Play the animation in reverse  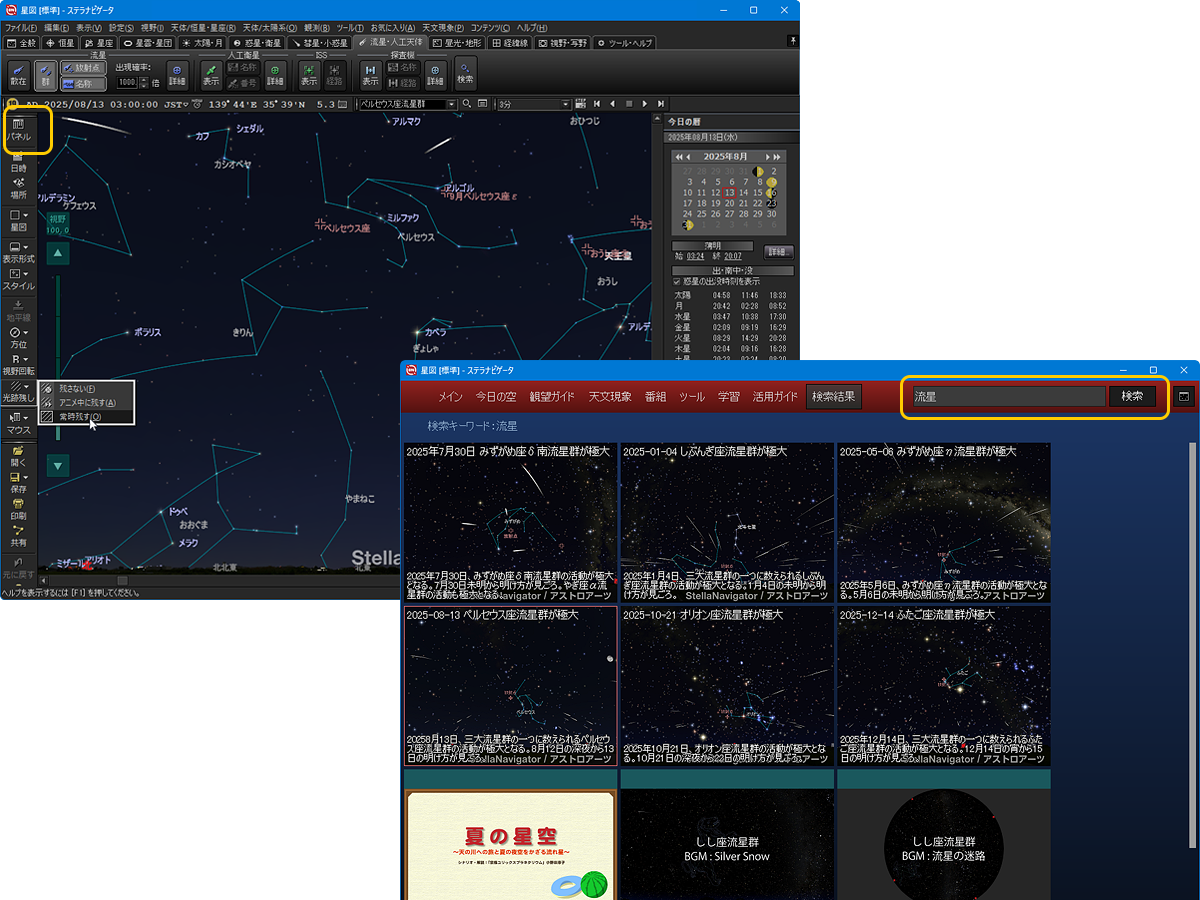pyautogui.click(x=612, y=104)
